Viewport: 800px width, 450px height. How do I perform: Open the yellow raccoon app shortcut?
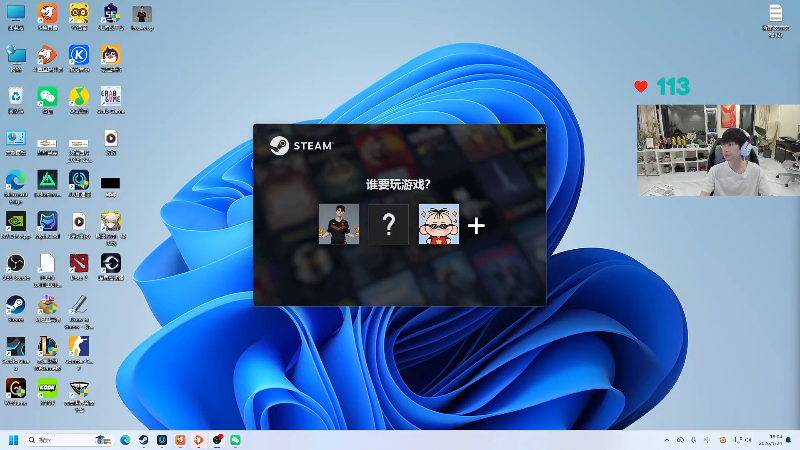[x=79, y=17]
